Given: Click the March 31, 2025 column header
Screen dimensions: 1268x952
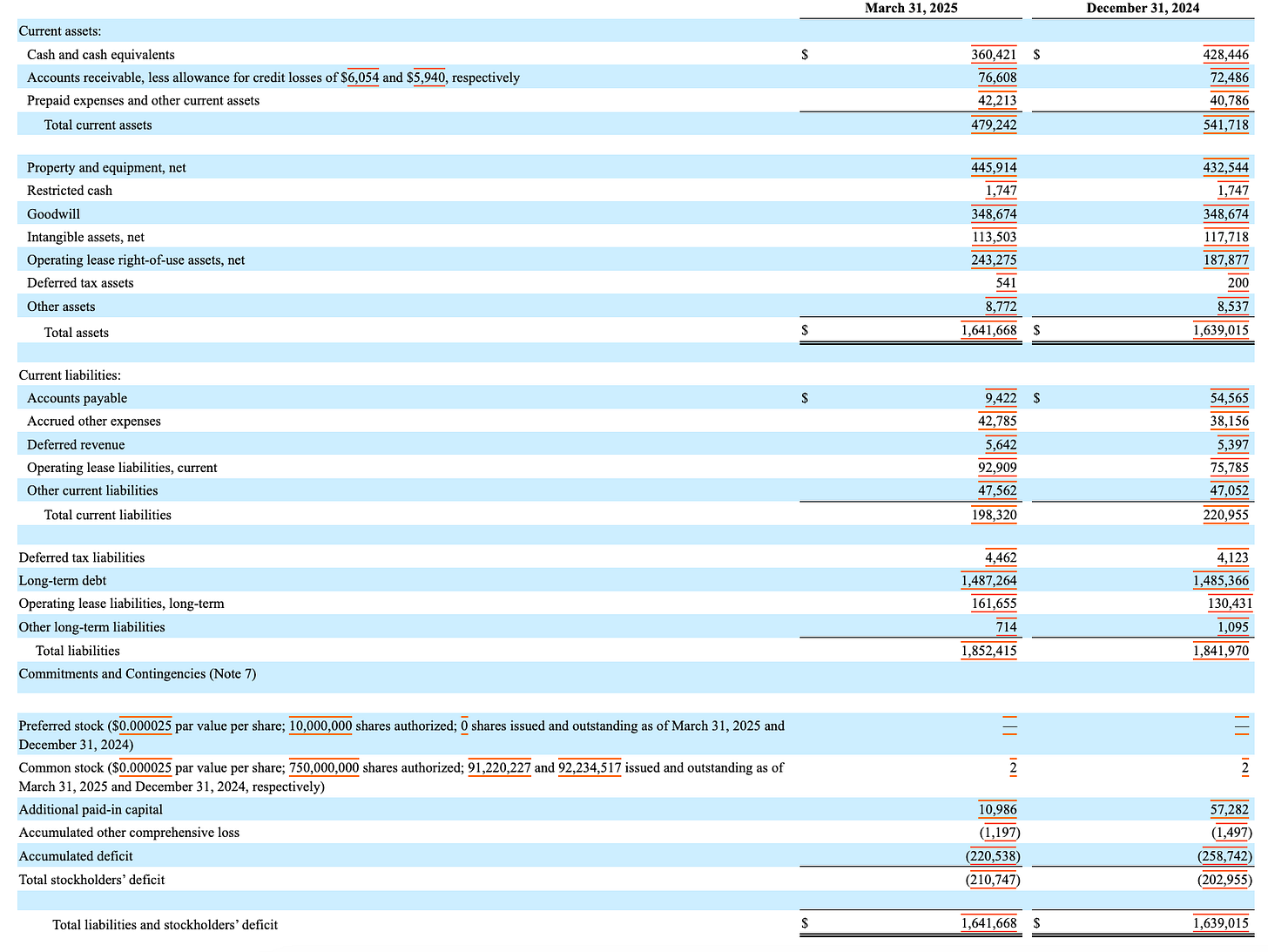Looking at the screenshot, I should (x=911, y=8).
